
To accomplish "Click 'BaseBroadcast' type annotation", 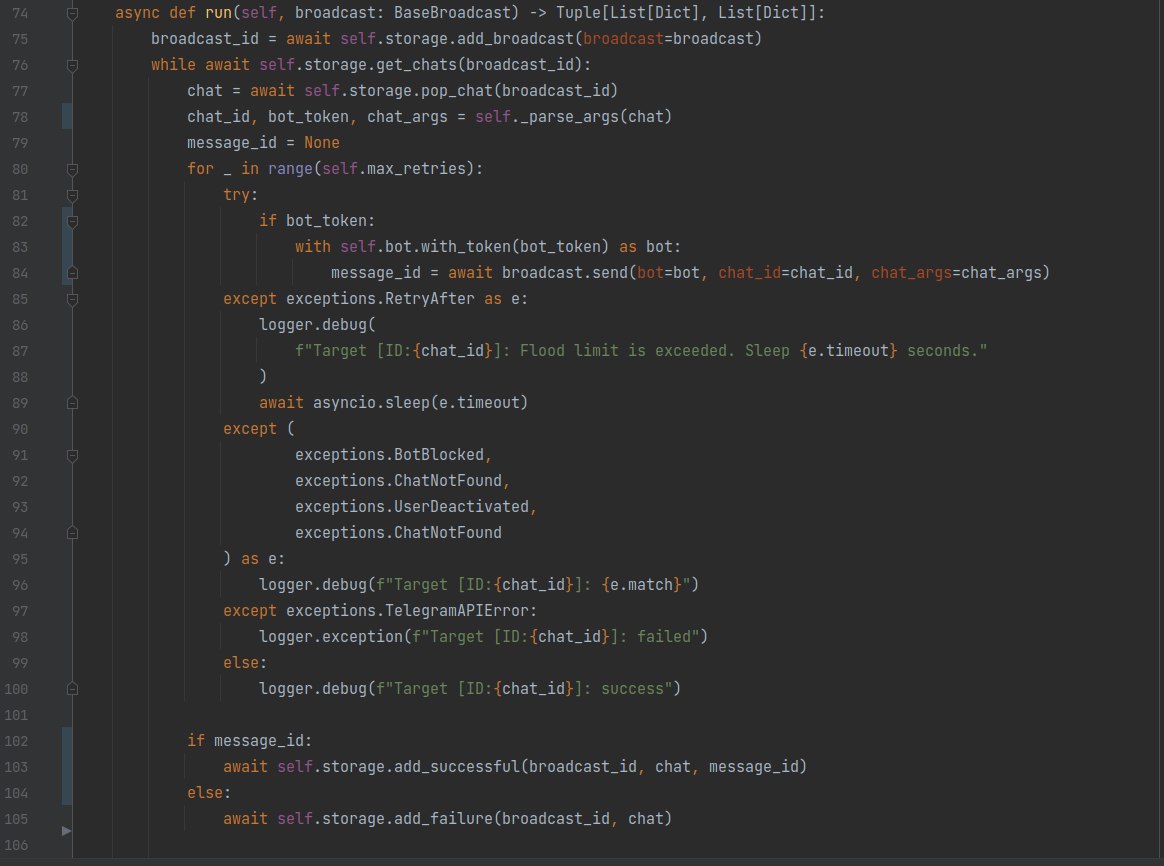I will click(x=451, y=13).
